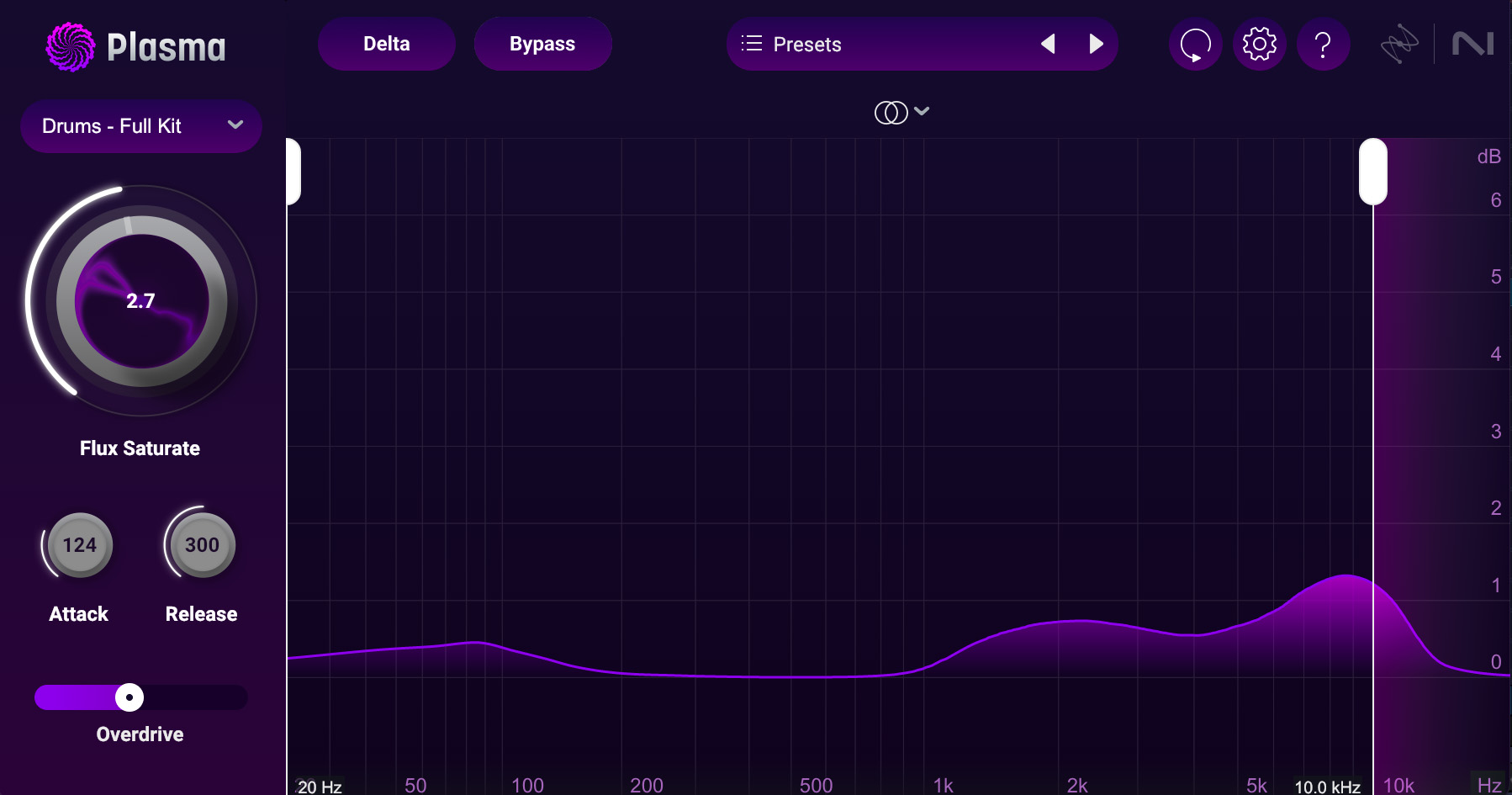Click the Flux Saturate main knob

coord(141,300)
